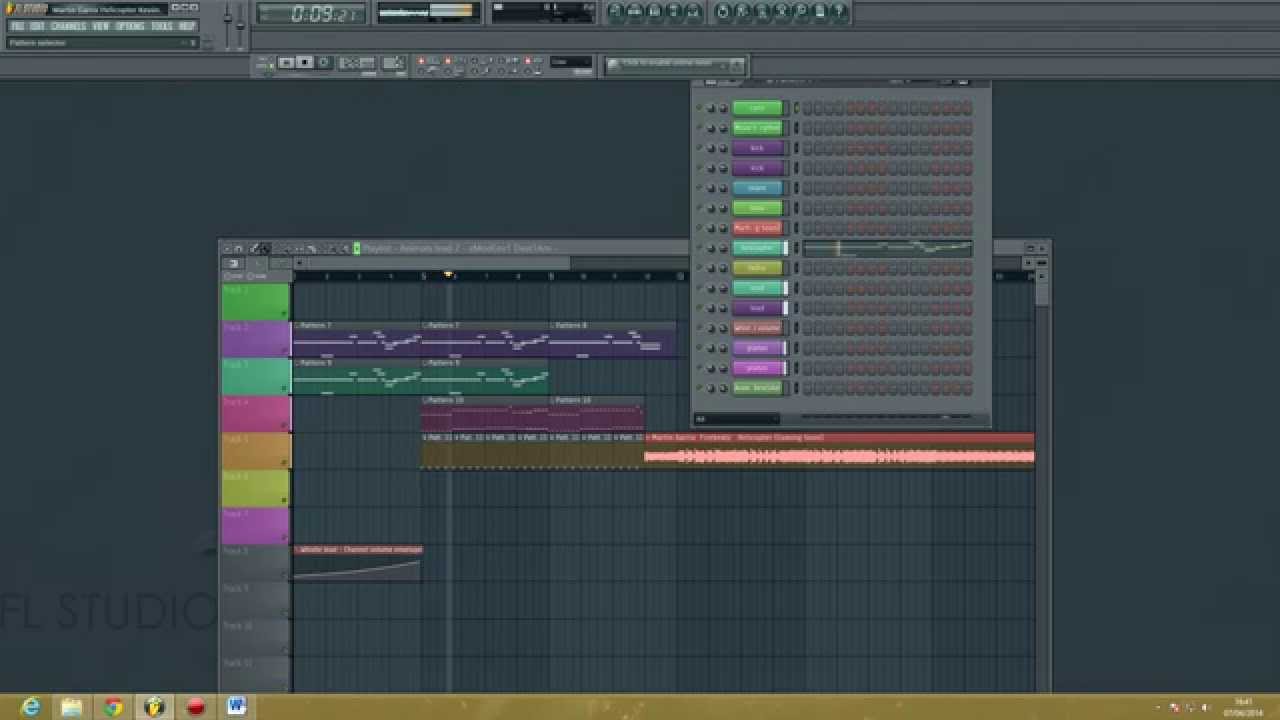Select the olive-colored channel button

(x=757, y=268)
